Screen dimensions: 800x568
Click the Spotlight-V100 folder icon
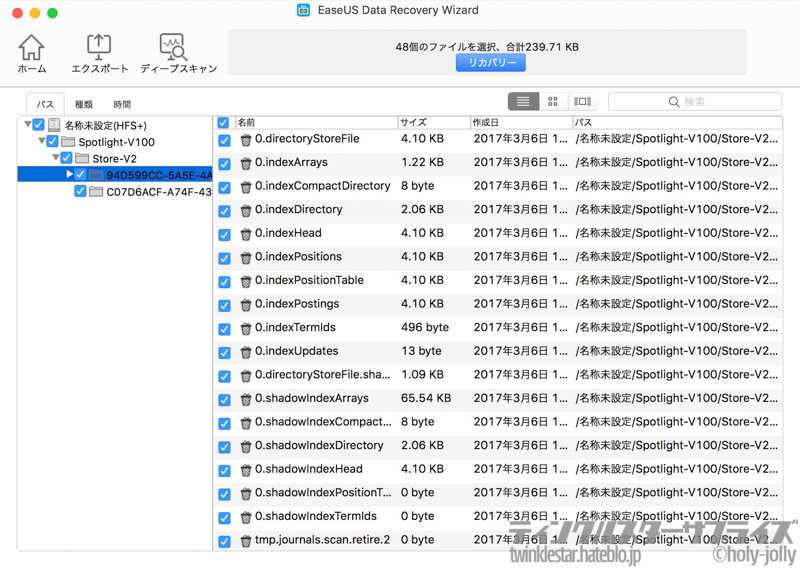tap(68, 141)
